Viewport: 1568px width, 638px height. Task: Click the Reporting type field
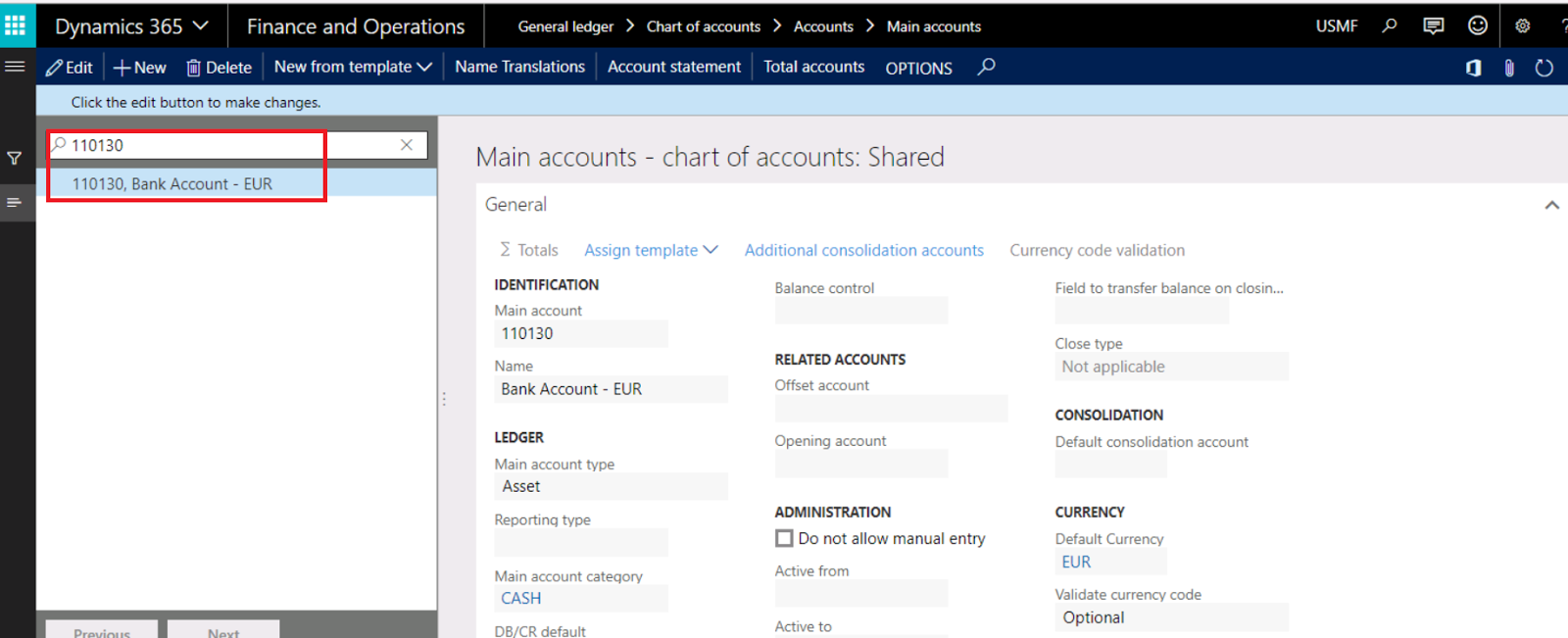coord(580,542)
